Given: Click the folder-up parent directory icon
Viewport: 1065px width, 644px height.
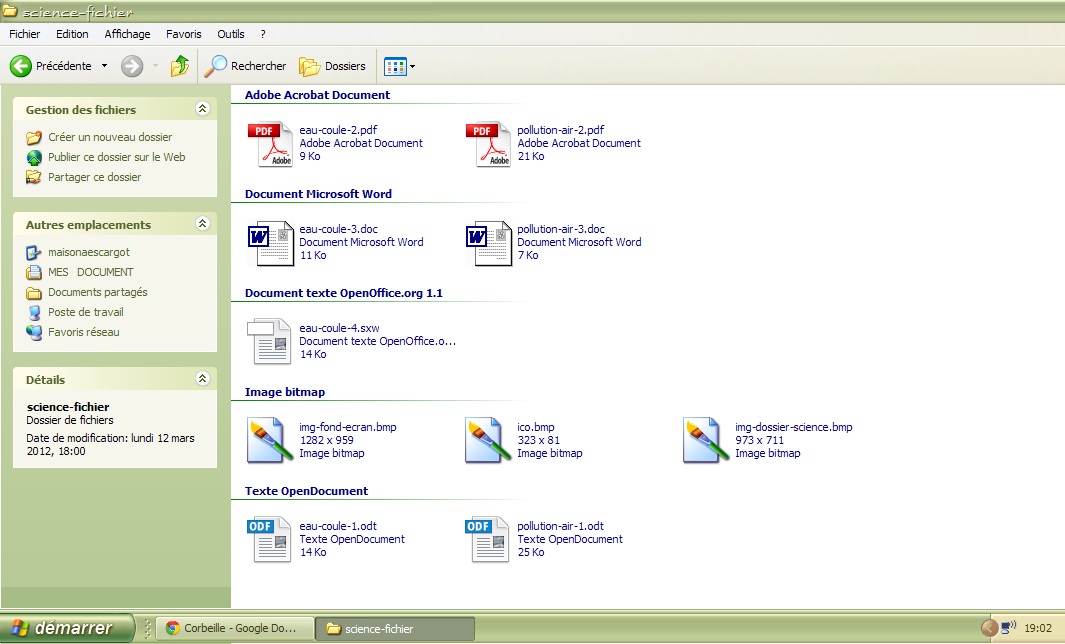Looking at the screenshot, I should point(180,66).
